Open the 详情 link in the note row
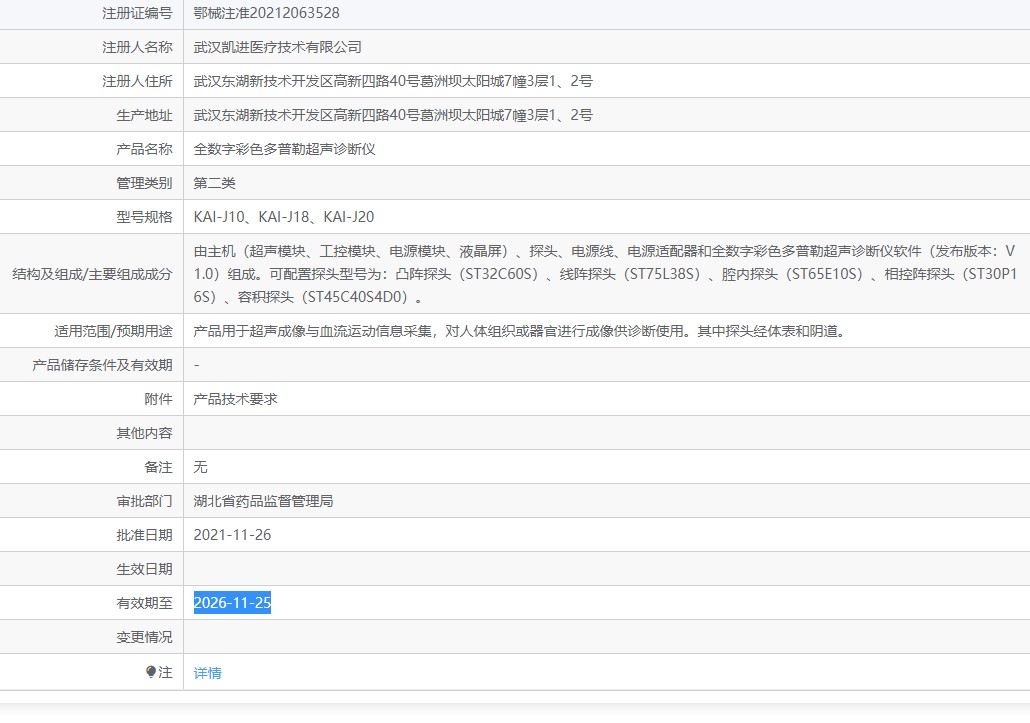This screenshot has height=723, width=1030. (208, 673)
